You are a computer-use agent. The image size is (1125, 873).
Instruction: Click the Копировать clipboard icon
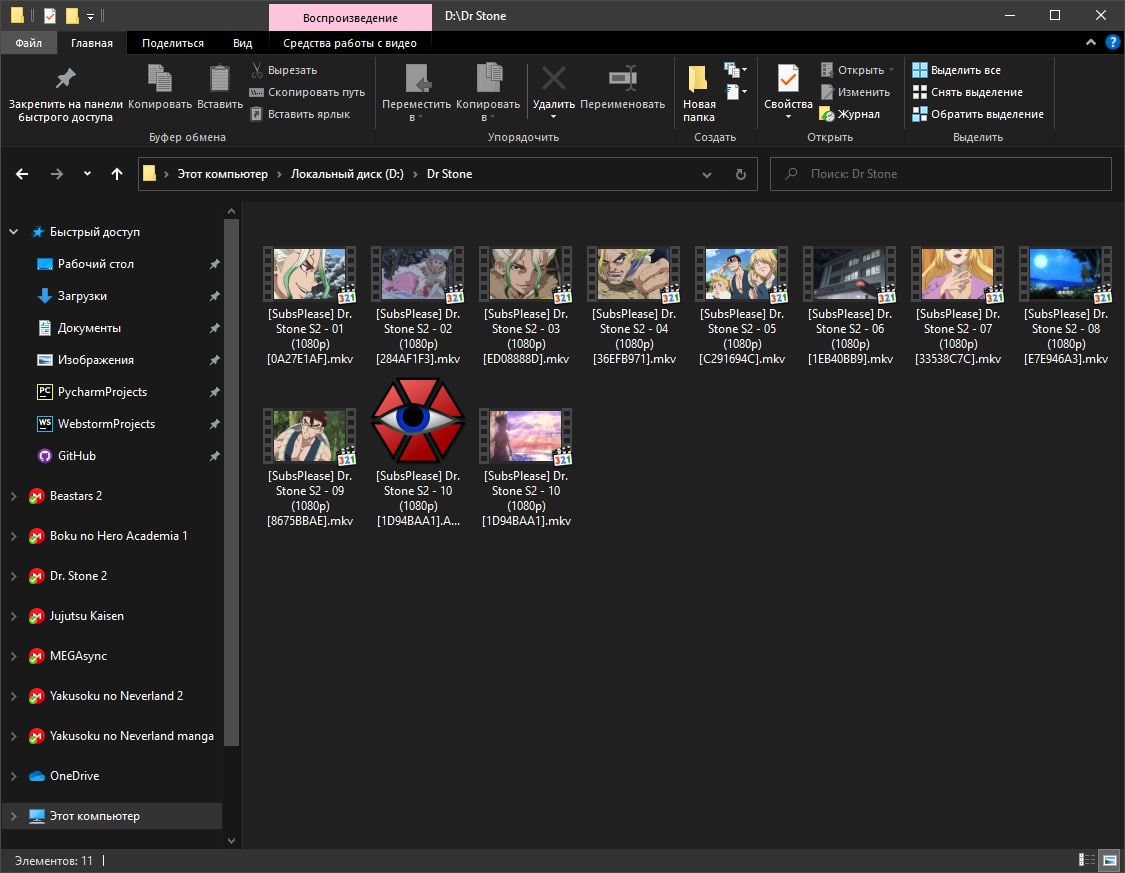pos(159,88)
